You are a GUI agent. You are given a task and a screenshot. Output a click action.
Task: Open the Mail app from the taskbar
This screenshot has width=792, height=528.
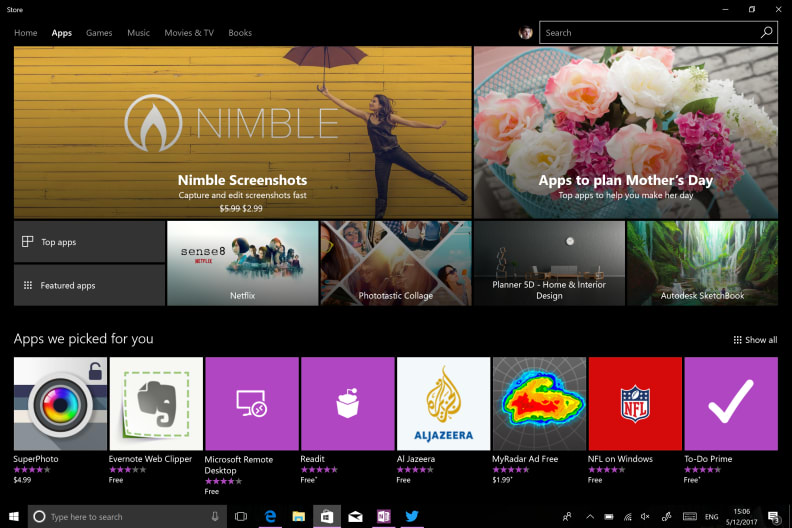(355, 516)
